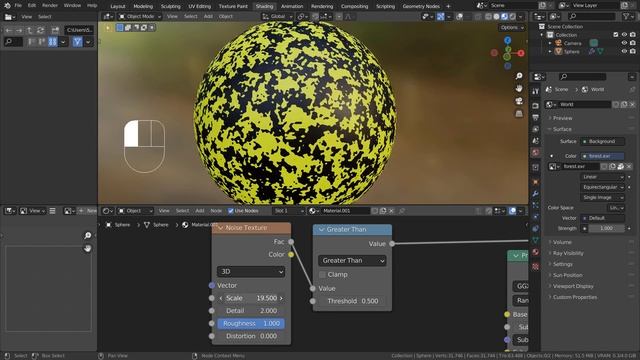
Task: Open the Single Image source dropdown
Action: tap(602, 198)
